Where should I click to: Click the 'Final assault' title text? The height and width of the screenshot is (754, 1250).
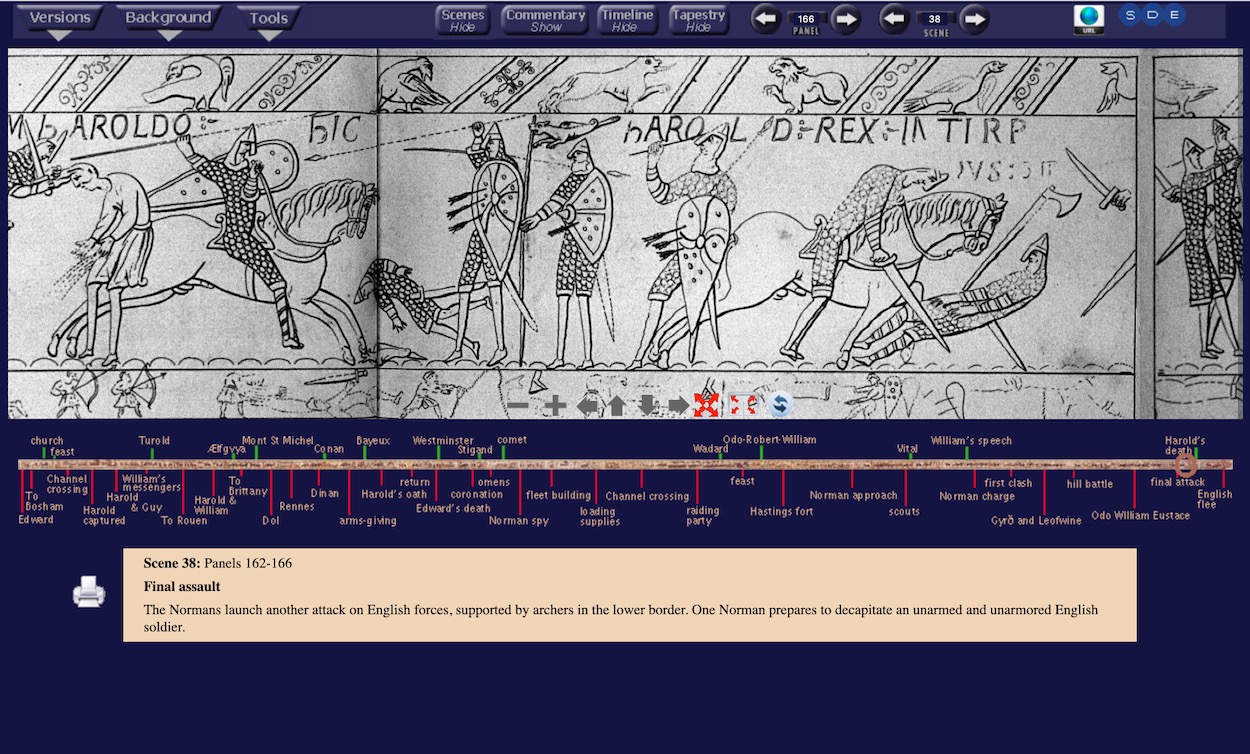182,587
